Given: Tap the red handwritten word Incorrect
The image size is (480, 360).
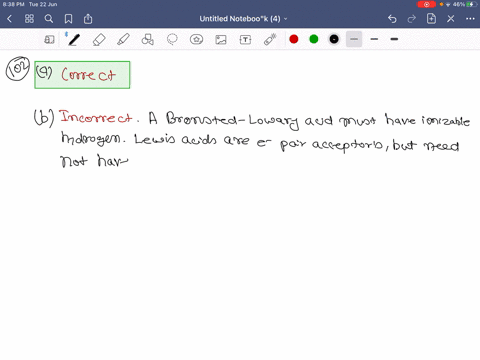Looking at the screenshot, I should click(x=96, y=117).
